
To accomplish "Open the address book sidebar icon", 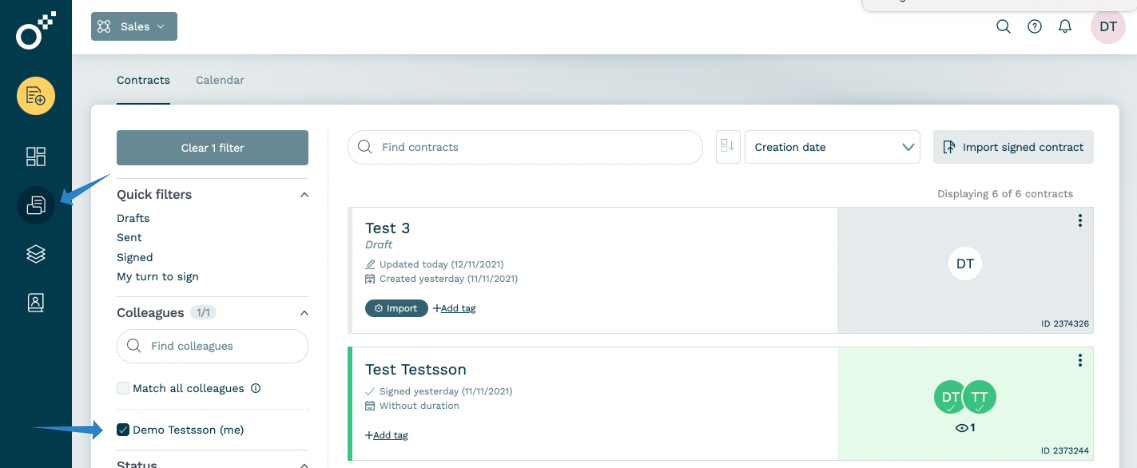I will (x=36, y=303).
